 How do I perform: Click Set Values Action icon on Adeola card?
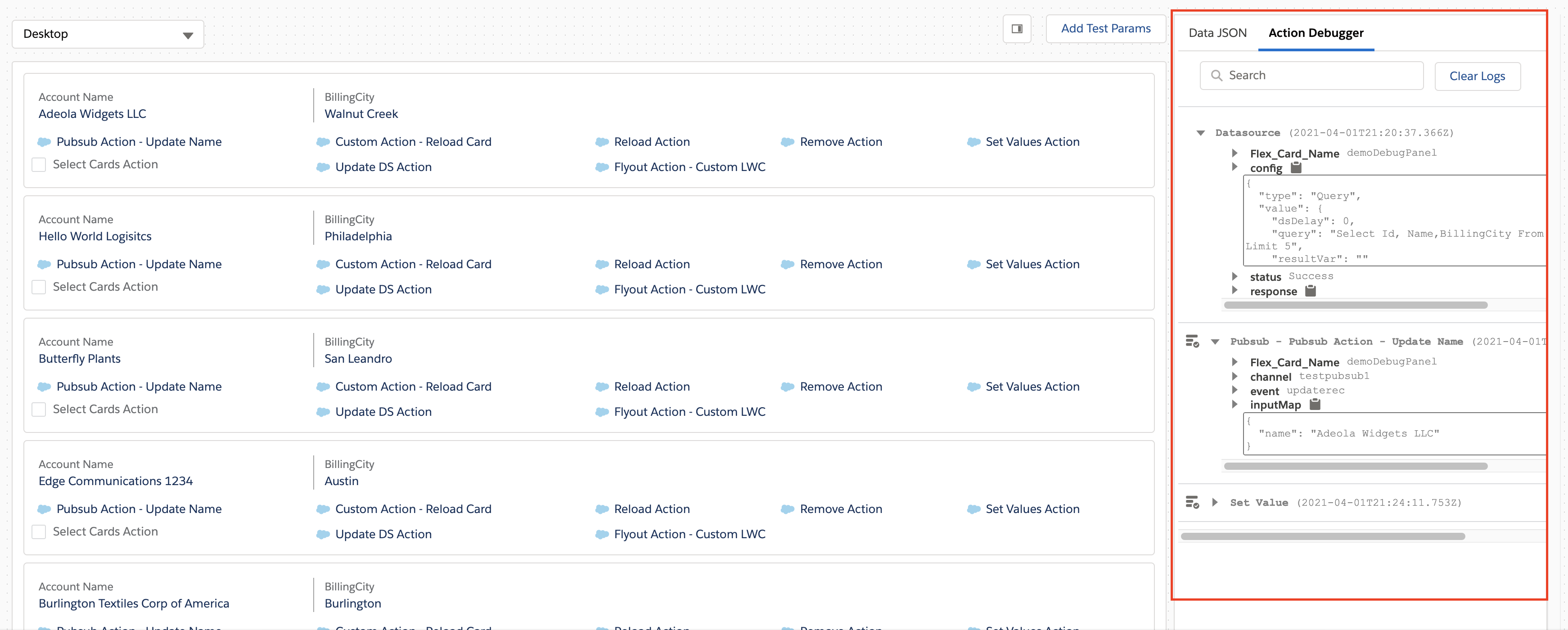[x=973, y=142]
